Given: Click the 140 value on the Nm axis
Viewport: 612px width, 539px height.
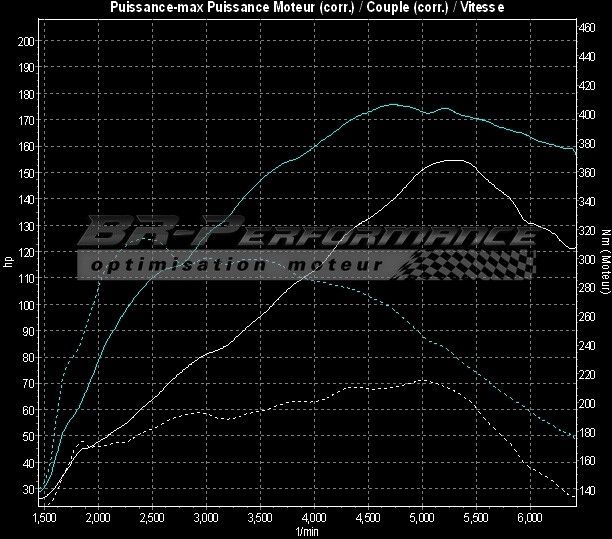Looking at the screenshot, I should pos(588,489).
